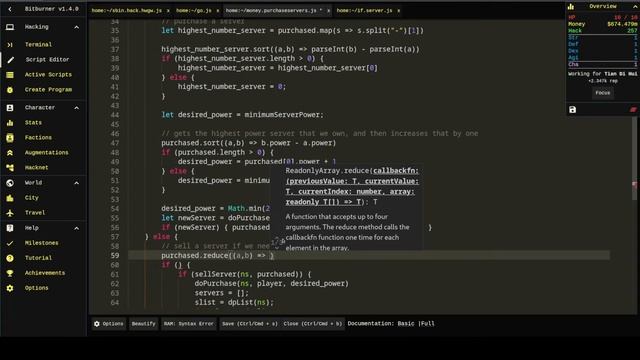
Task: Open the Factions icon in the sidebar
Action: click(x=10, y=138)
